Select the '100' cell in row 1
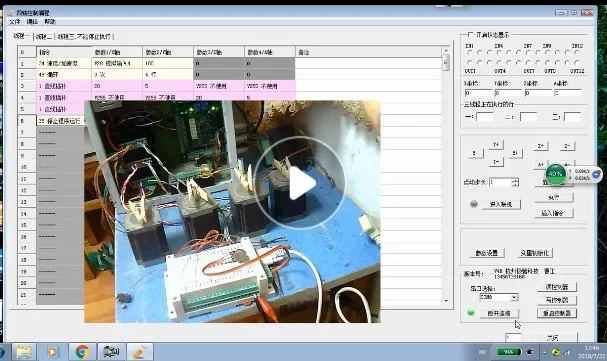This screenshot has width=607, height=361. click(168, 63)
